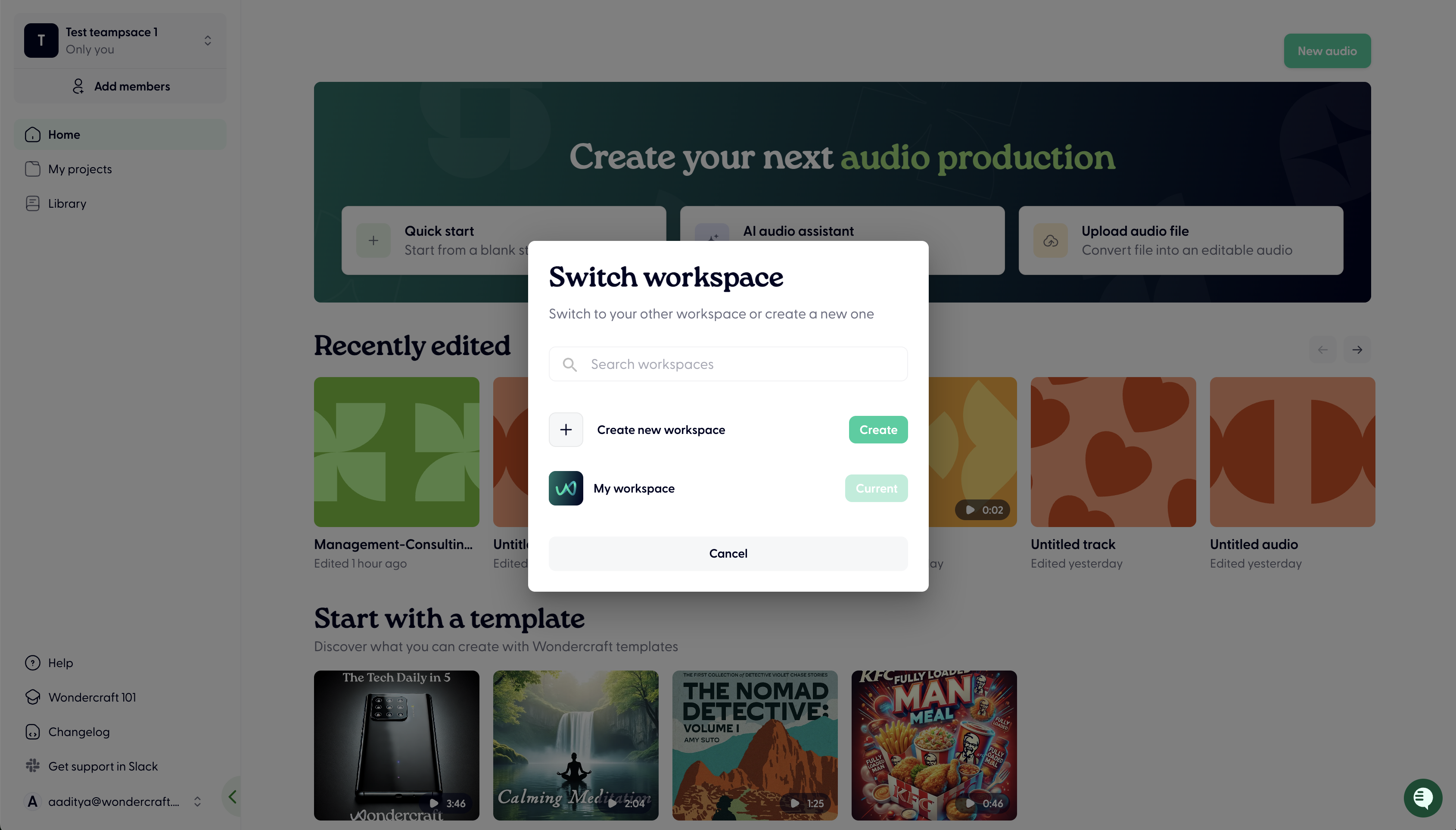The width and height of the screenshot is (1456, 830).
Task: Open the Library sidebar item
Action: [67, 203]
